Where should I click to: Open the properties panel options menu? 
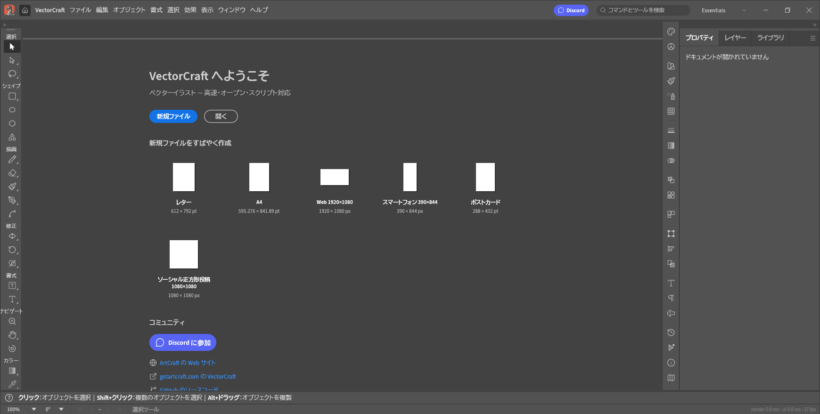click(813, 38)
